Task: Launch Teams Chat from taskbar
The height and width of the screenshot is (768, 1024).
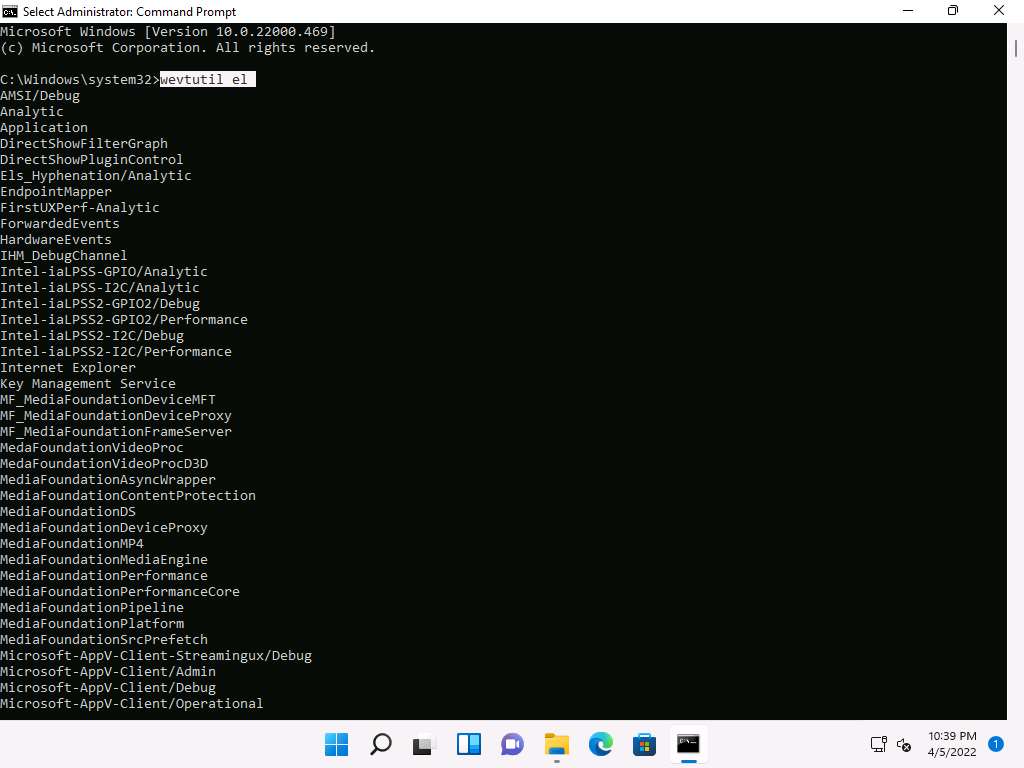Action: (x=513, y=744)
